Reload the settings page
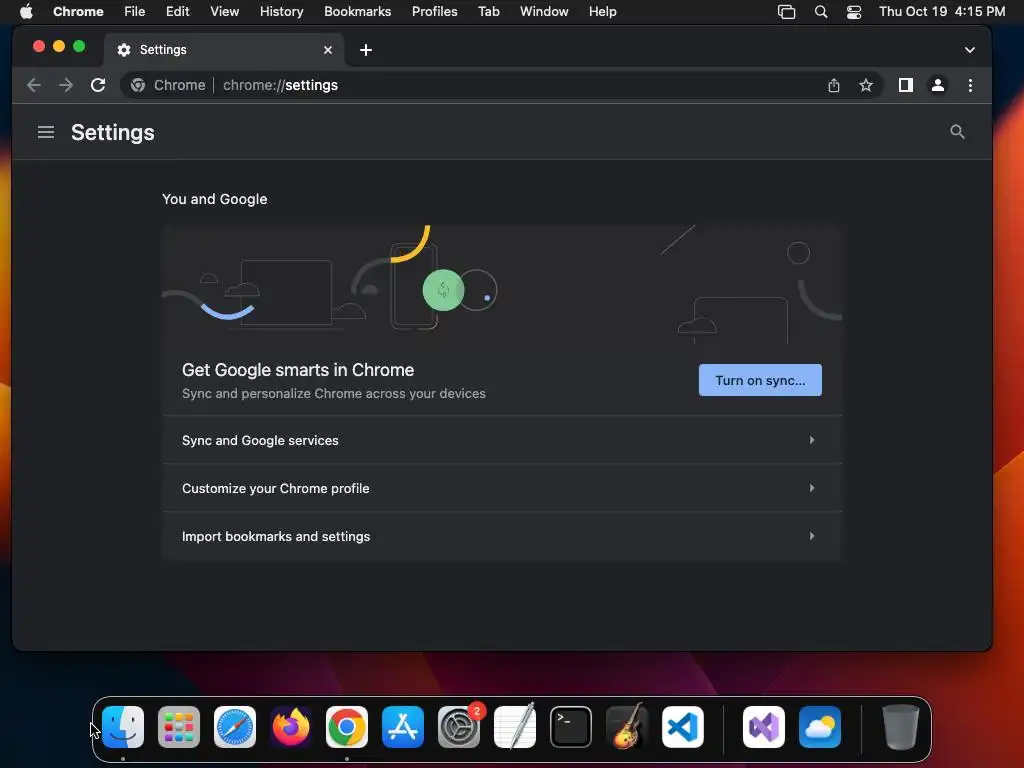Viewport: 1024px width, 768px height. pos(98,85)
